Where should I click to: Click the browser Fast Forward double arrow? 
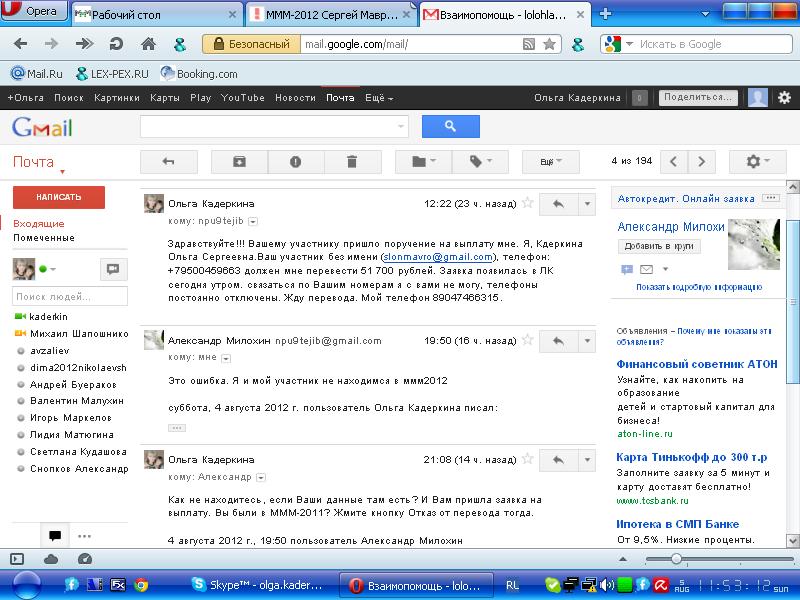(84, 44)
